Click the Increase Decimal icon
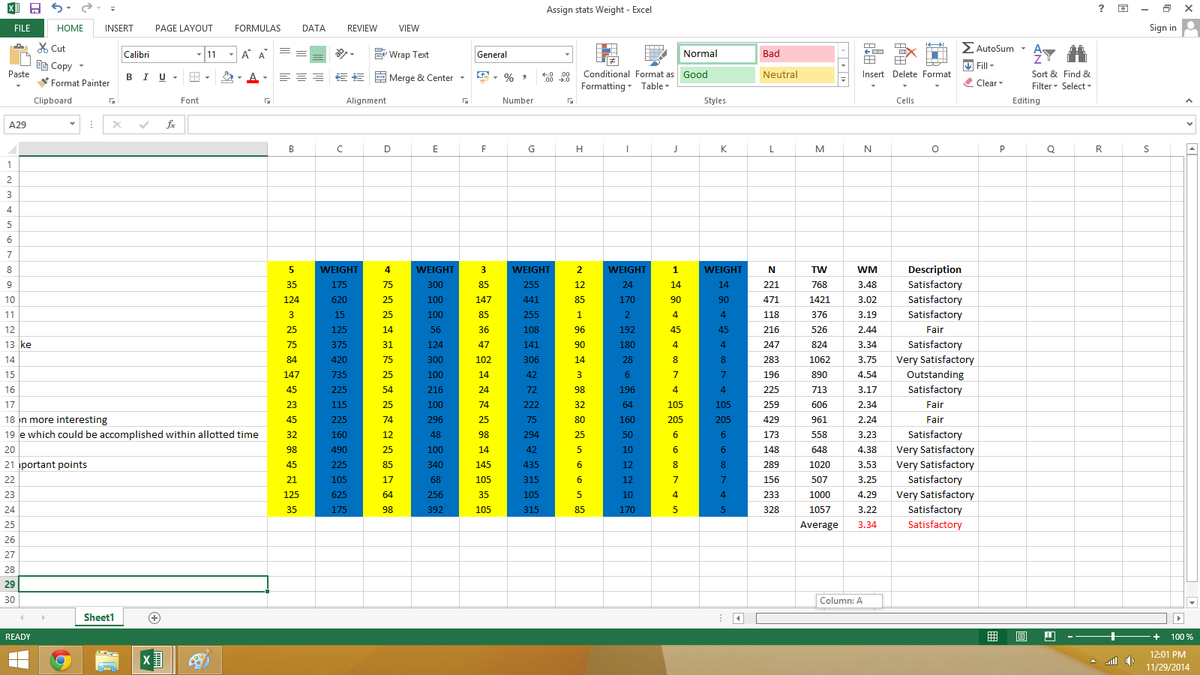1200x675 pixels. pyautogui.click(x=546, y=78)
